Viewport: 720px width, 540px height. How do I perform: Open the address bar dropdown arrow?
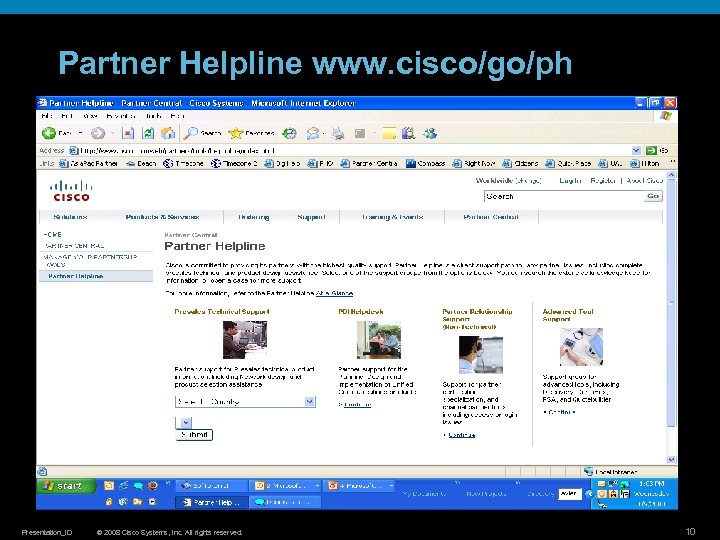(636, 150)
